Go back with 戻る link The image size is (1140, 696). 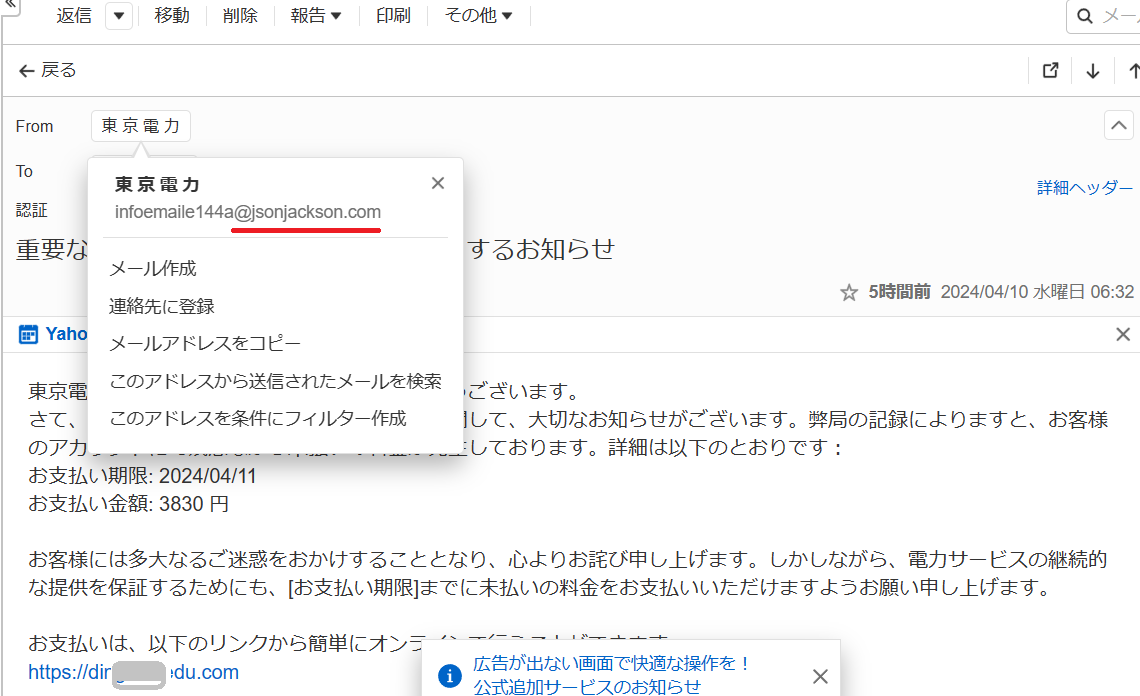(47, 71)
